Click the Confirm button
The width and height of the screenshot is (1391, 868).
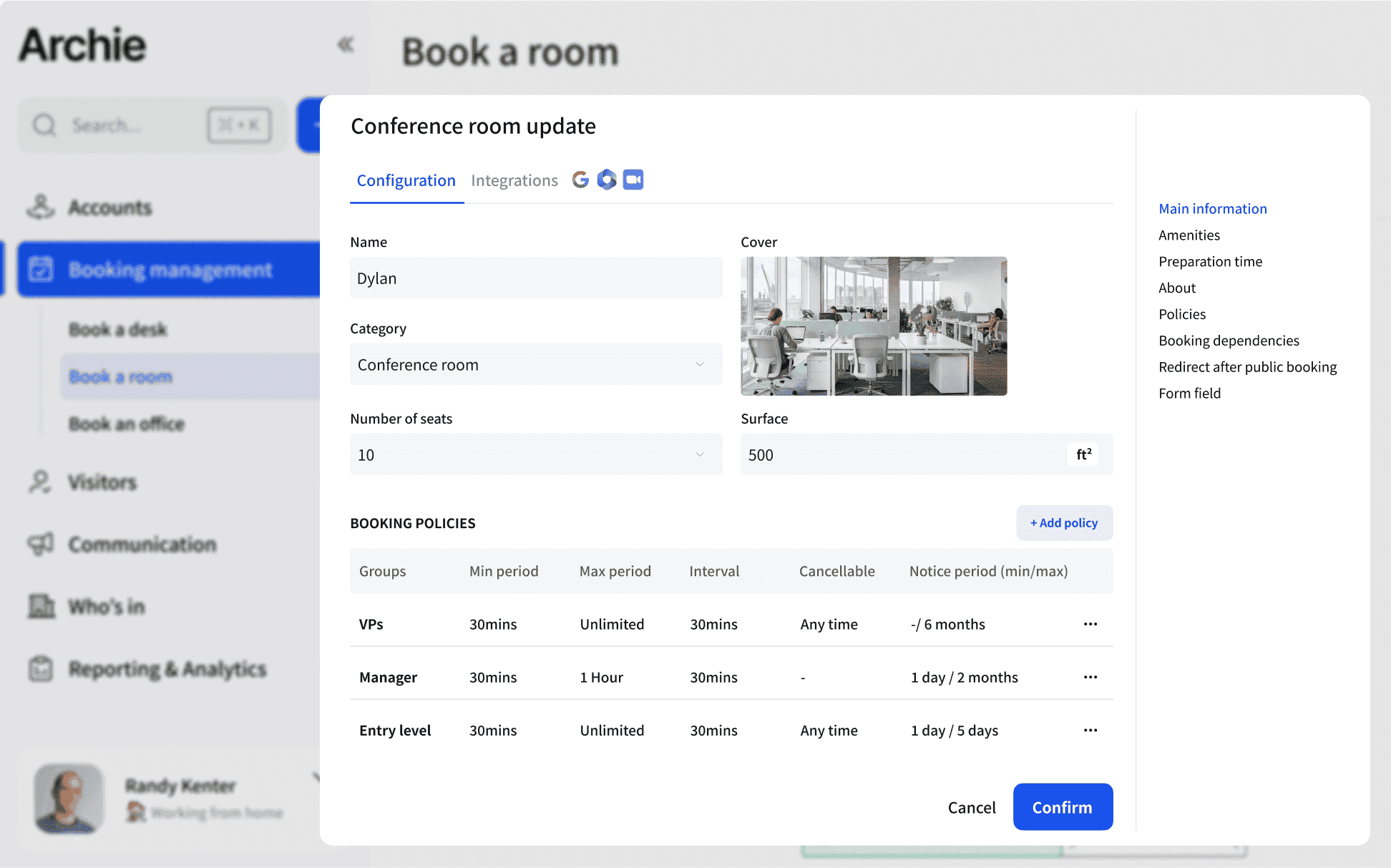click(x=1063, y=806)
